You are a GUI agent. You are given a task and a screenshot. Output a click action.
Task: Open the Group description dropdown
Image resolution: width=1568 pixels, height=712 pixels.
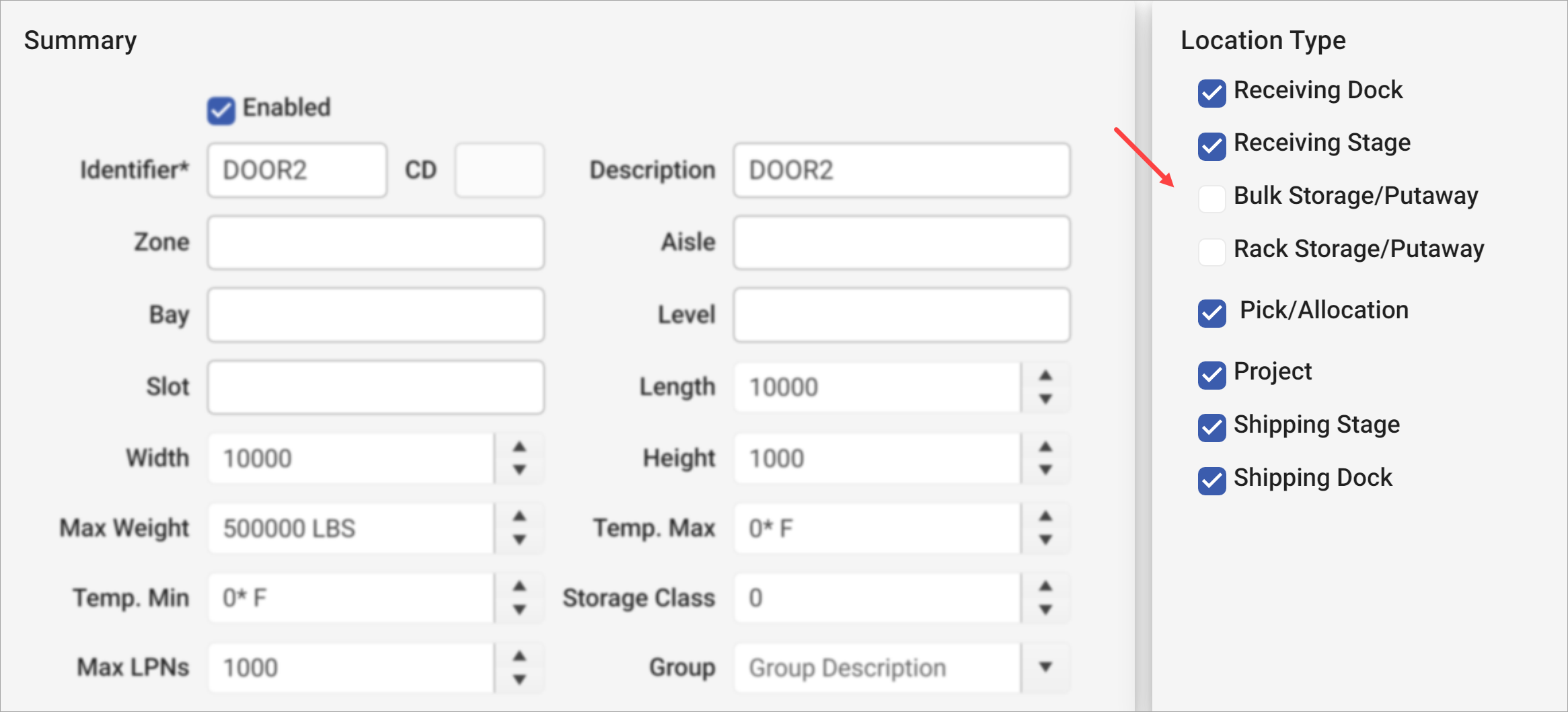(x=1045, y=668)
